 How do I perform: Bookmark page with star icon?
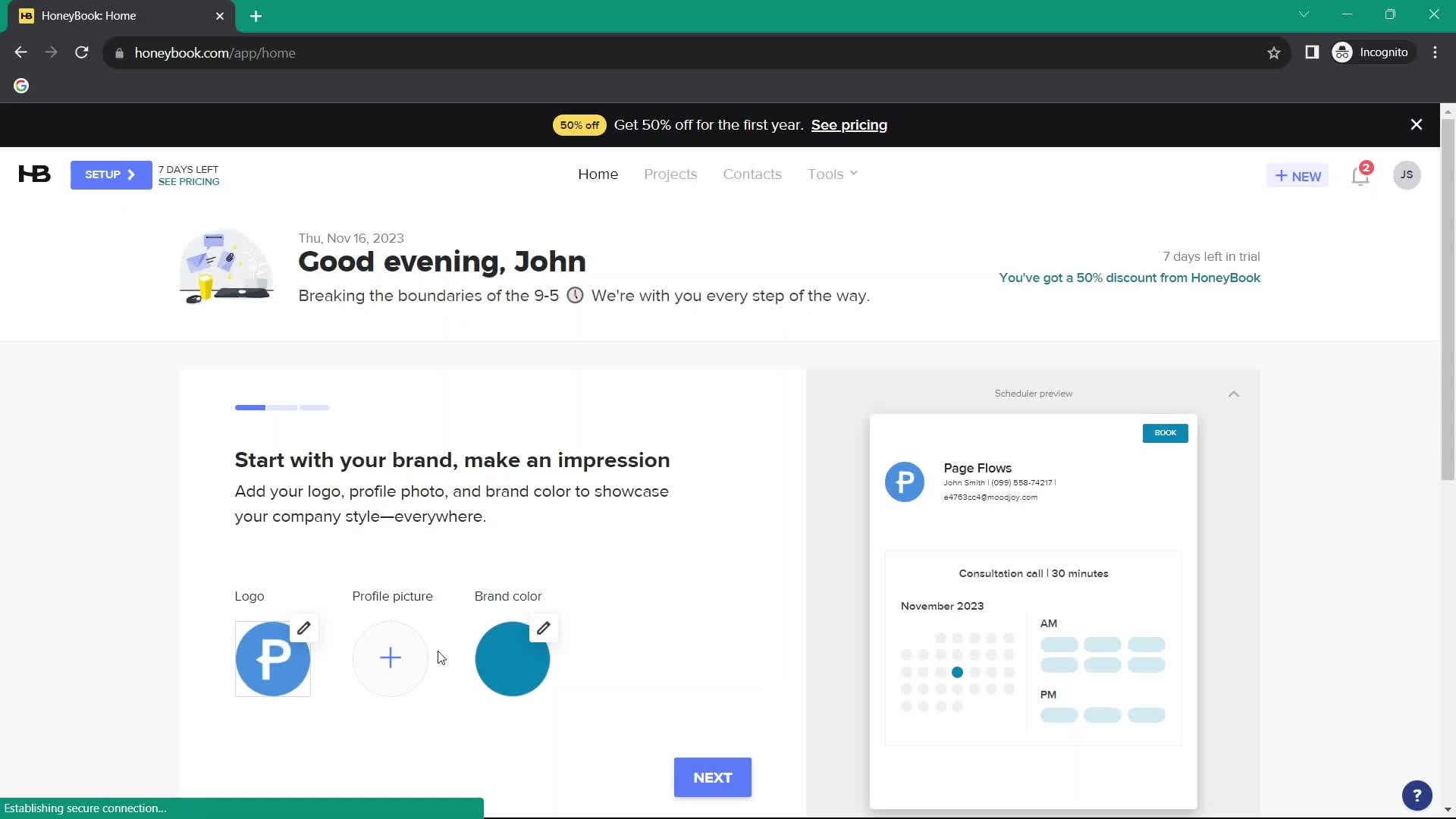coord(1274,52)
